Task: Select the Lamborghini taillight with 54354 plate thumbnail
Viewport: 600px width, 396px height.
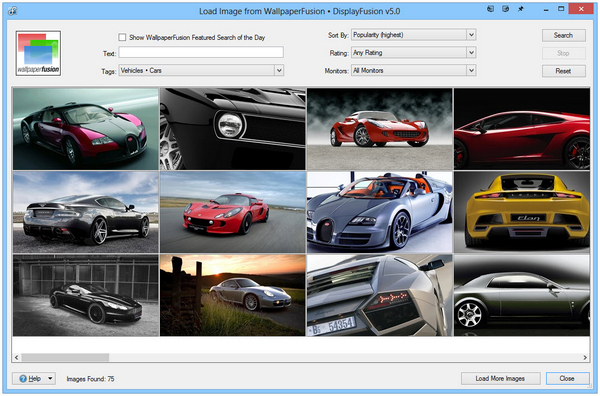Action: (380, 295)
